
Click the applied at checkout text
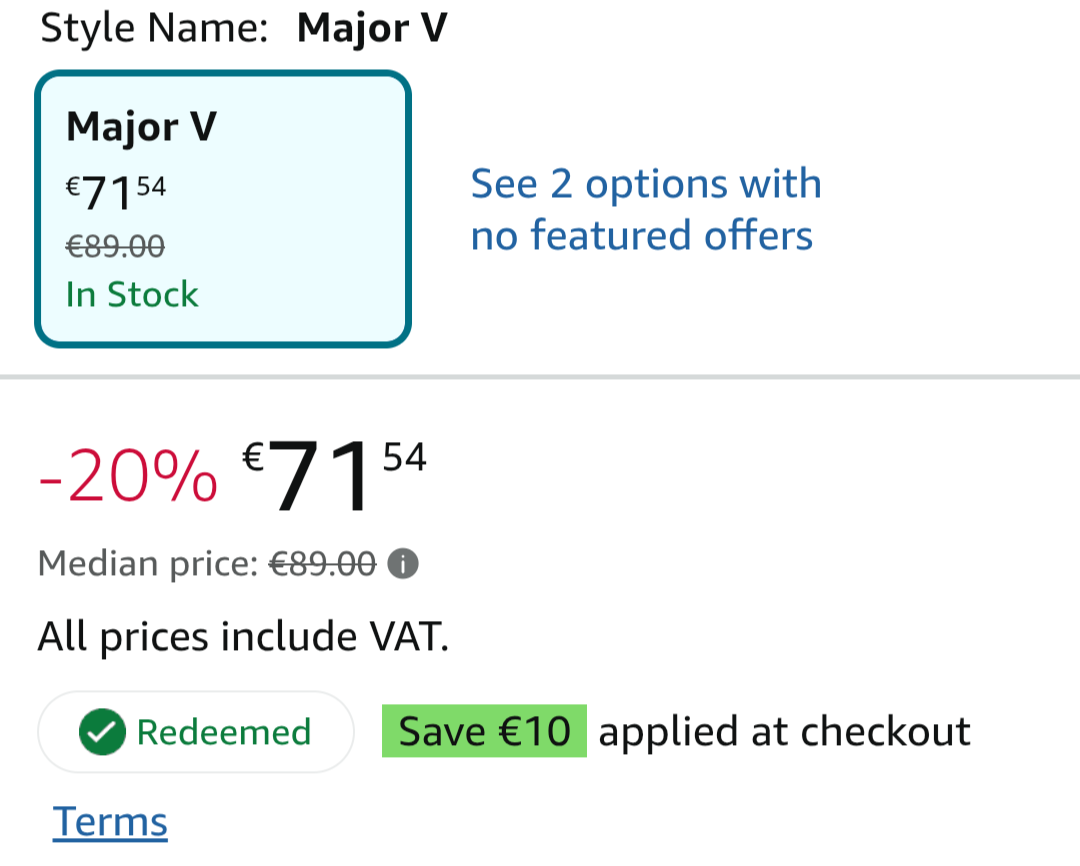[784, 732]
